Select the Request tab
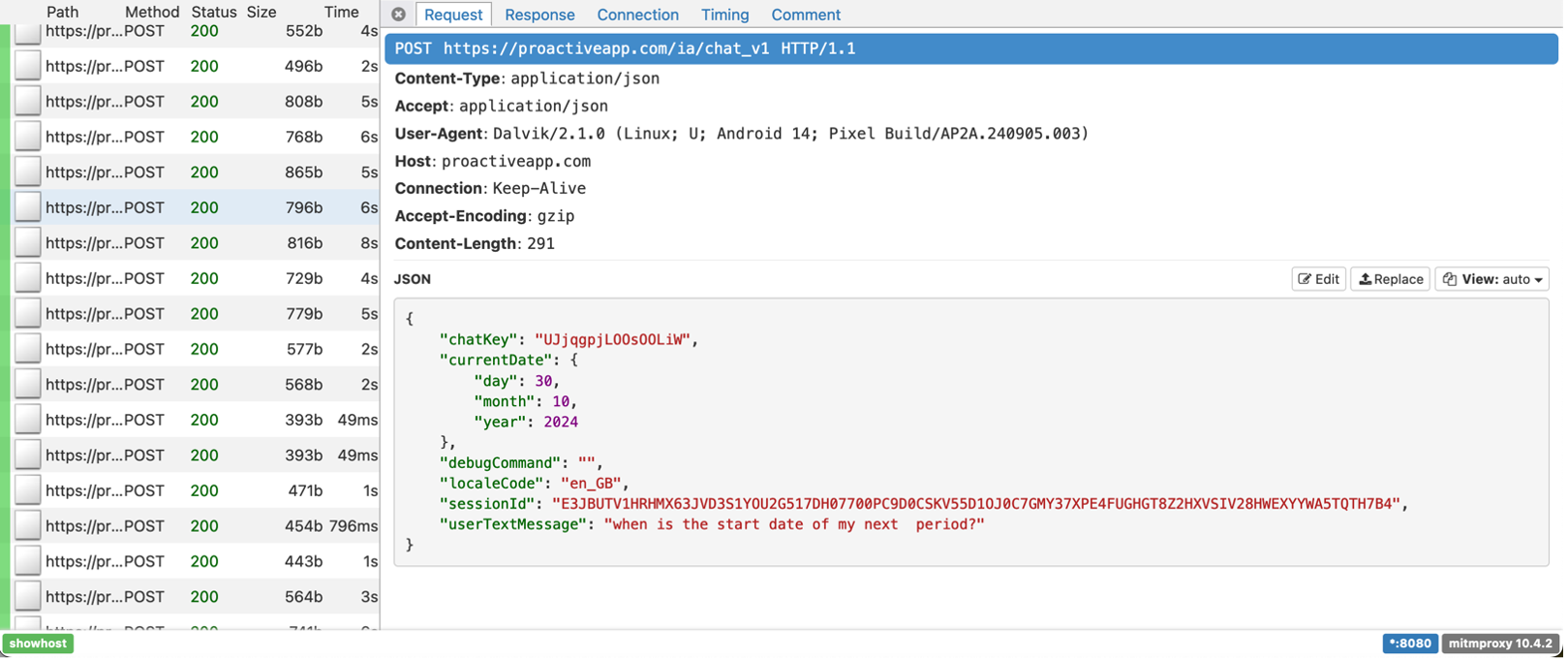This screenshot has width=1568, height=660. 453,15
